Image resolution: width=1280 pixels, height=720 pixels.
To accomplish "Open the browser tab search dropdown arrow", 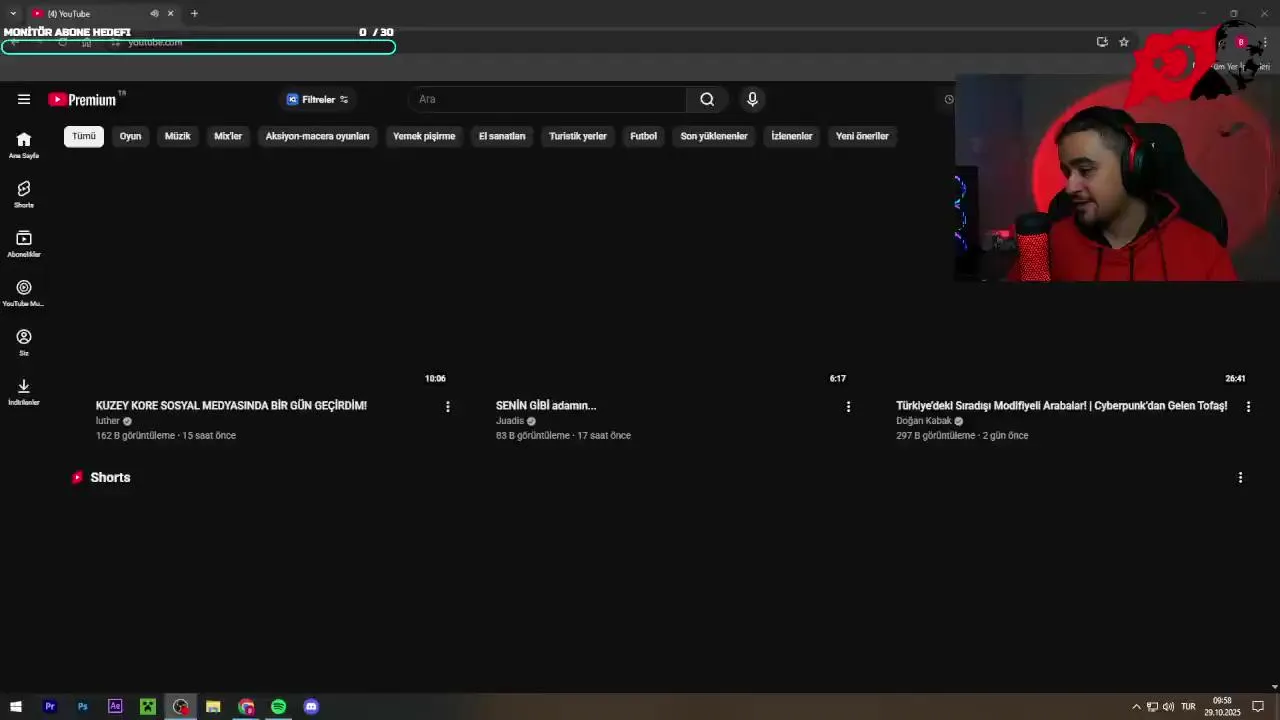I will click(13, 13).
